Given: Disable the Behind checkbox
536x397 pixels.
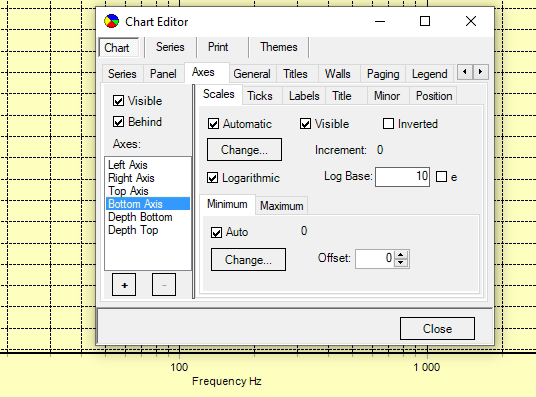Looking at the screenshot, I should coord(118,122).
